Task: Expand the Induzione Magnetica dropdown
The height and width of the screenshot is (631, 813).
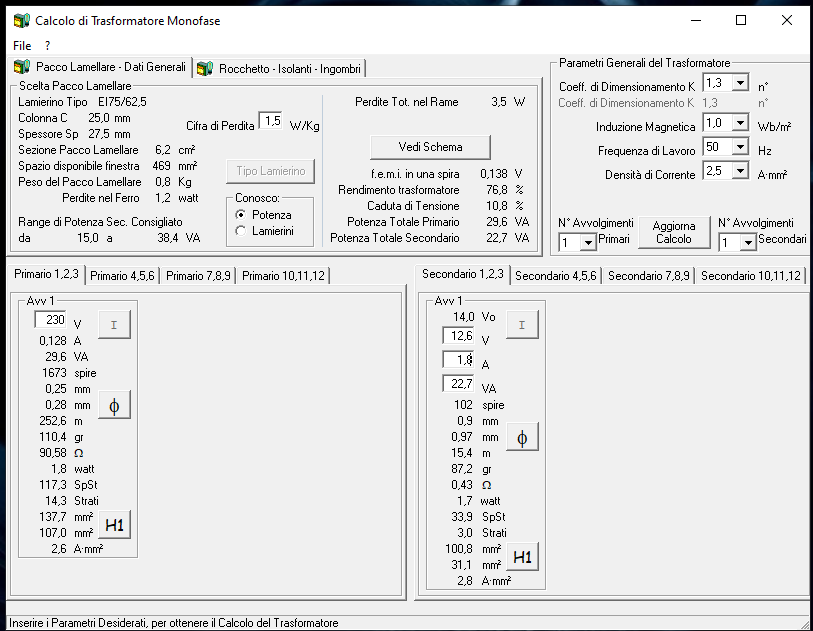Action: click(x=740, y=124)
